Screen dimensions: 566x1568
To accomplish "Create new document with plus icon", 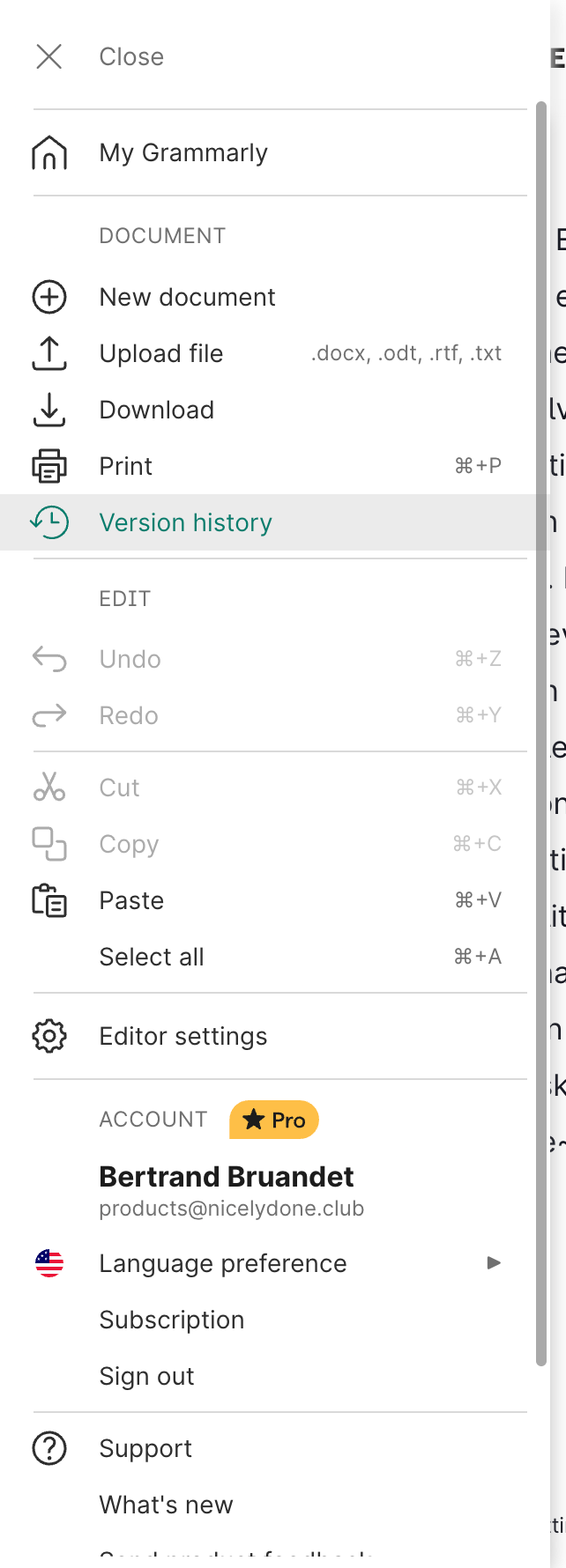I will pyautogui.click(x=49, y=297).
